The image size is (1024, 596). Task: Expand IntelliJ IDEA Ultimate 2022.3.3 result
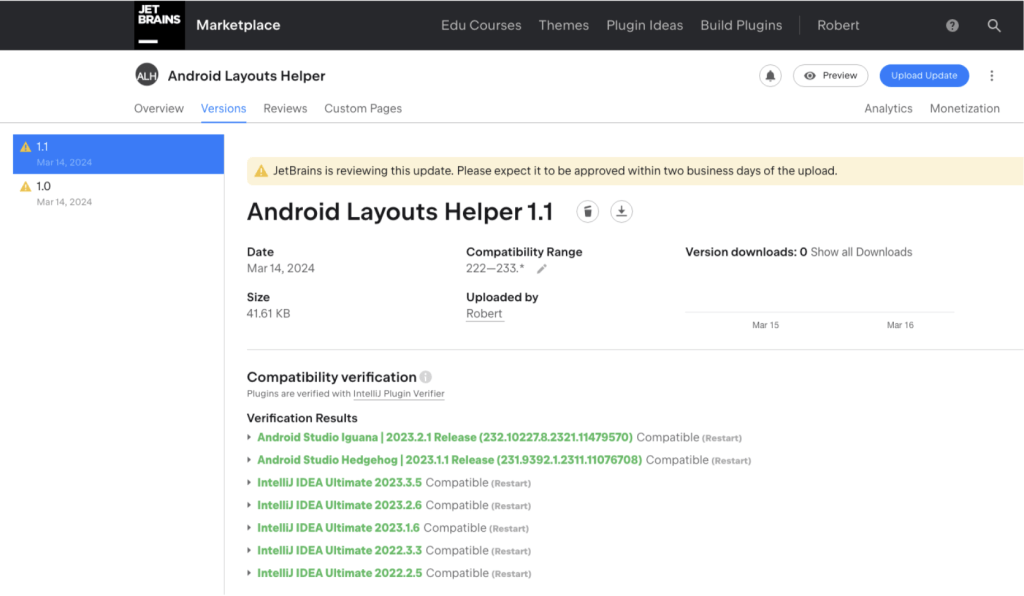(249, 551)
